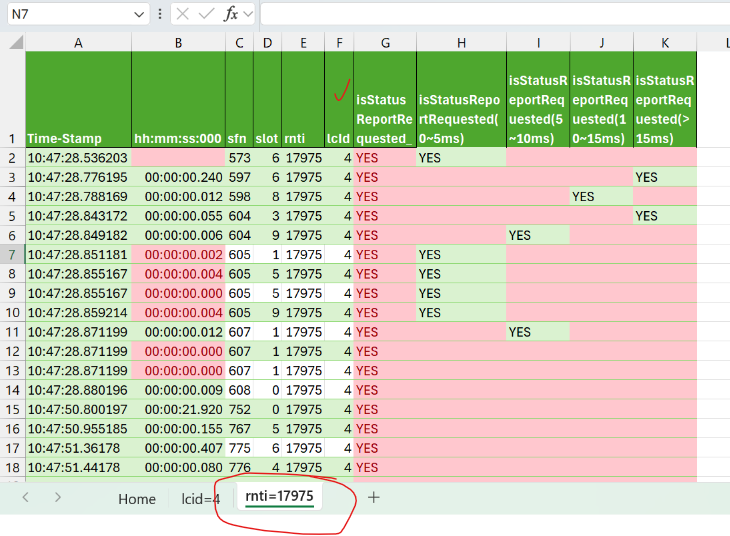Image resolution: width=730 pixels, height=536 pixels.
Task: Click the Cancel (X) icon in formula bar
Action: coord(183,14)
